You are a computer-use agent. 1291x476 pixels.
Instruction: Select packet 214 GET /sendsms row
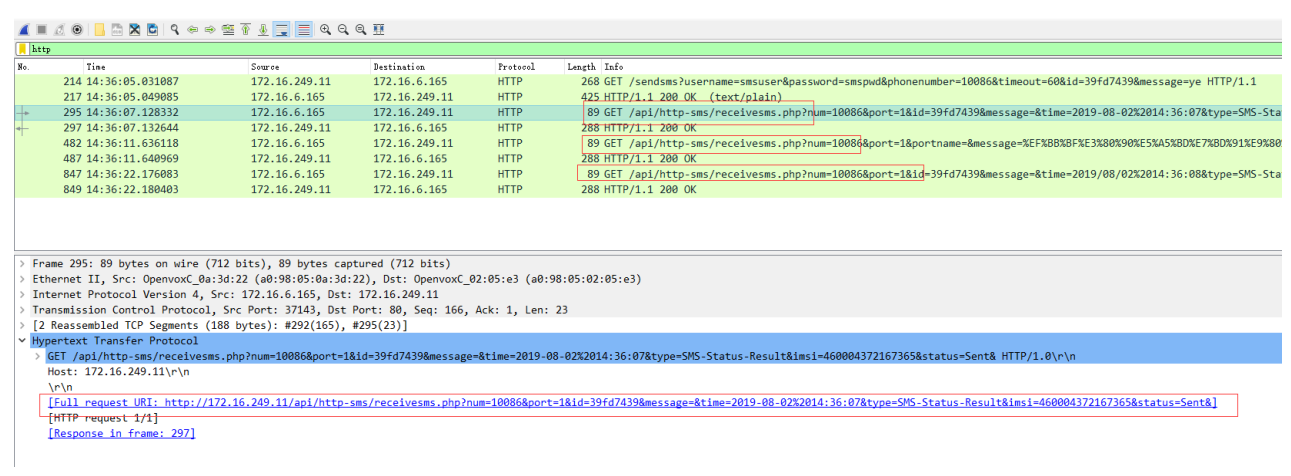coord(648,81)
